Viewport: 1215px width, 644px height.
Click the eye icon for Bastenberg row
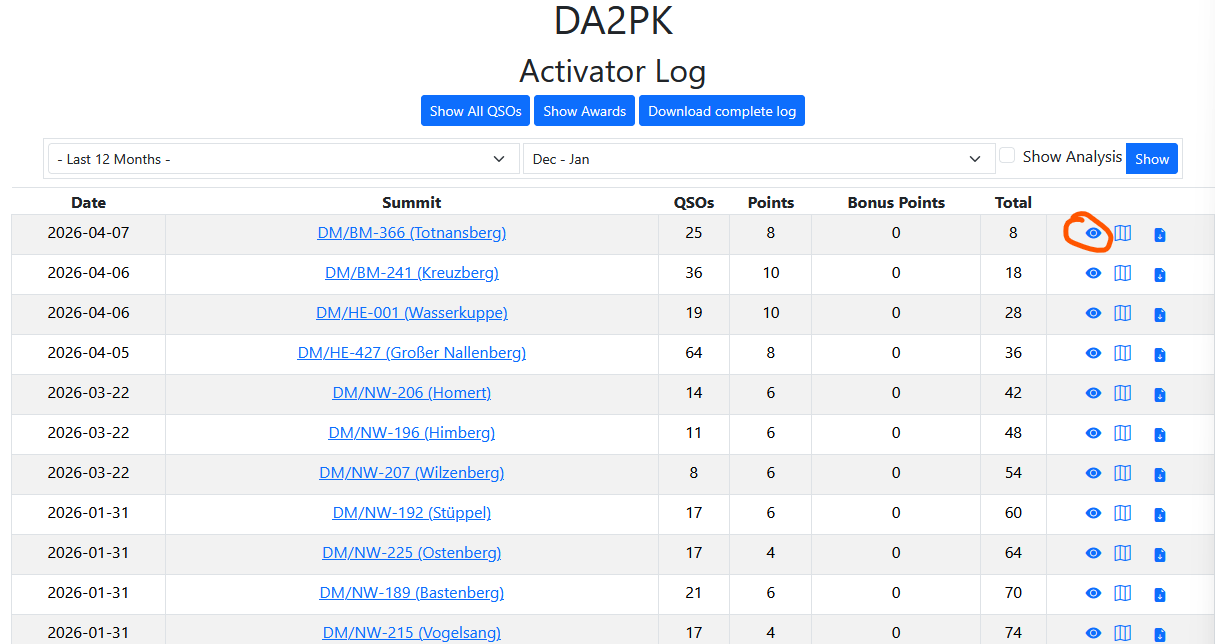[x=1093, y=593]
